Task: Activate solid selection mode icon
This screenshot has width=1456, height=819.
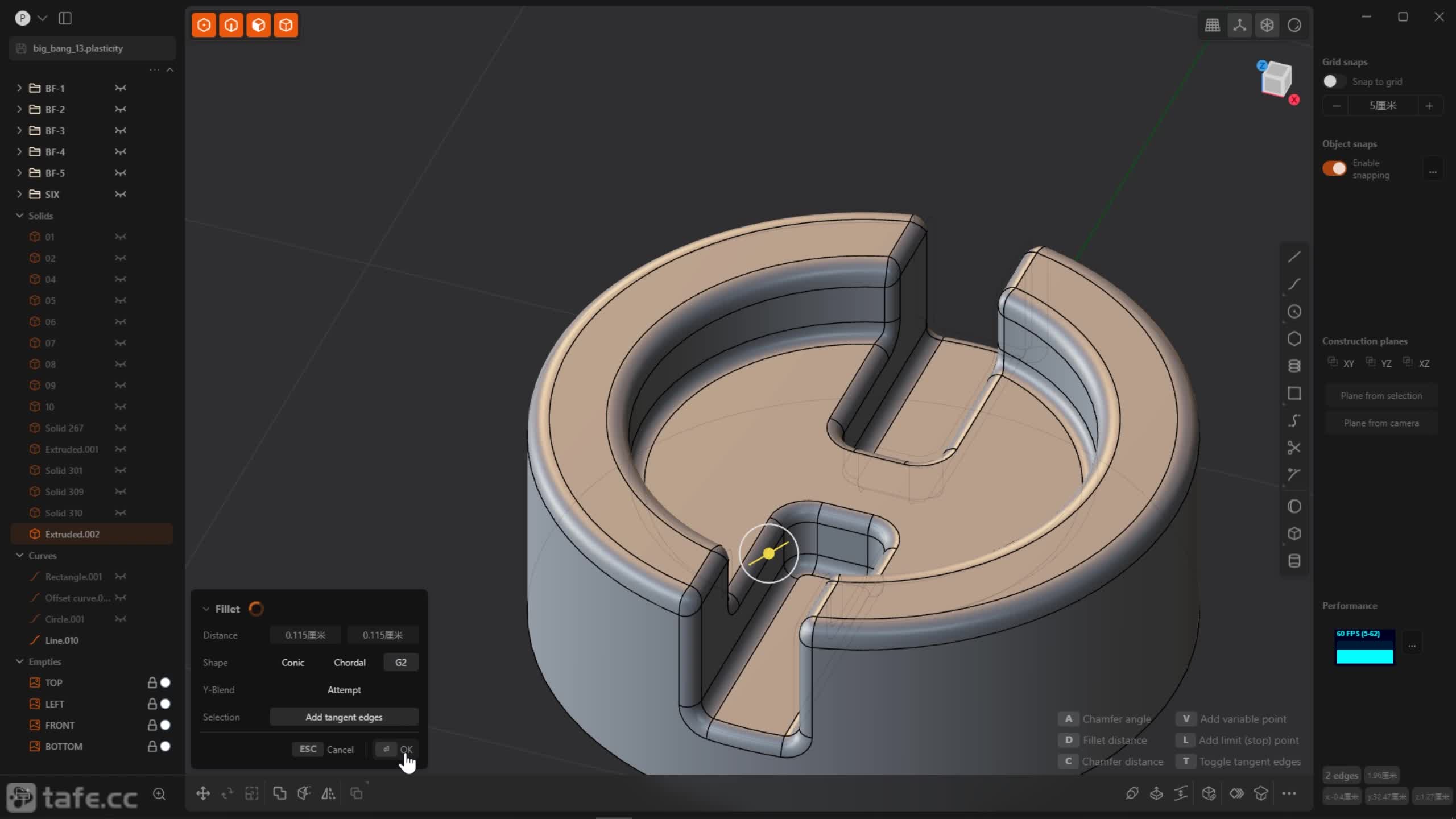Action: (x=286, y=25)
